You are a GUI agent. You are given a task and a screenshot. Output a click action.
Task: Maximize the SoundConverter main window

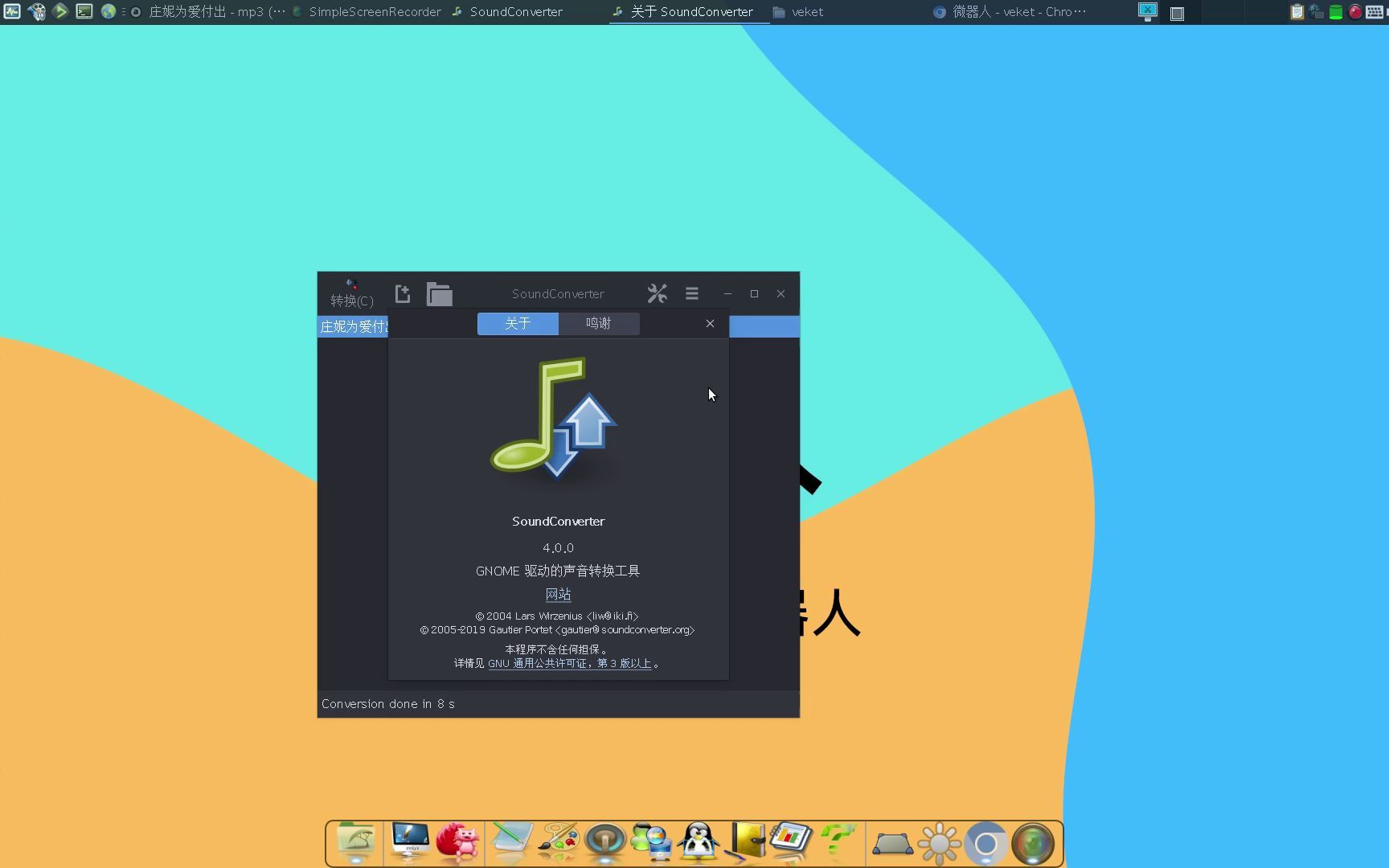coord(754,294)
